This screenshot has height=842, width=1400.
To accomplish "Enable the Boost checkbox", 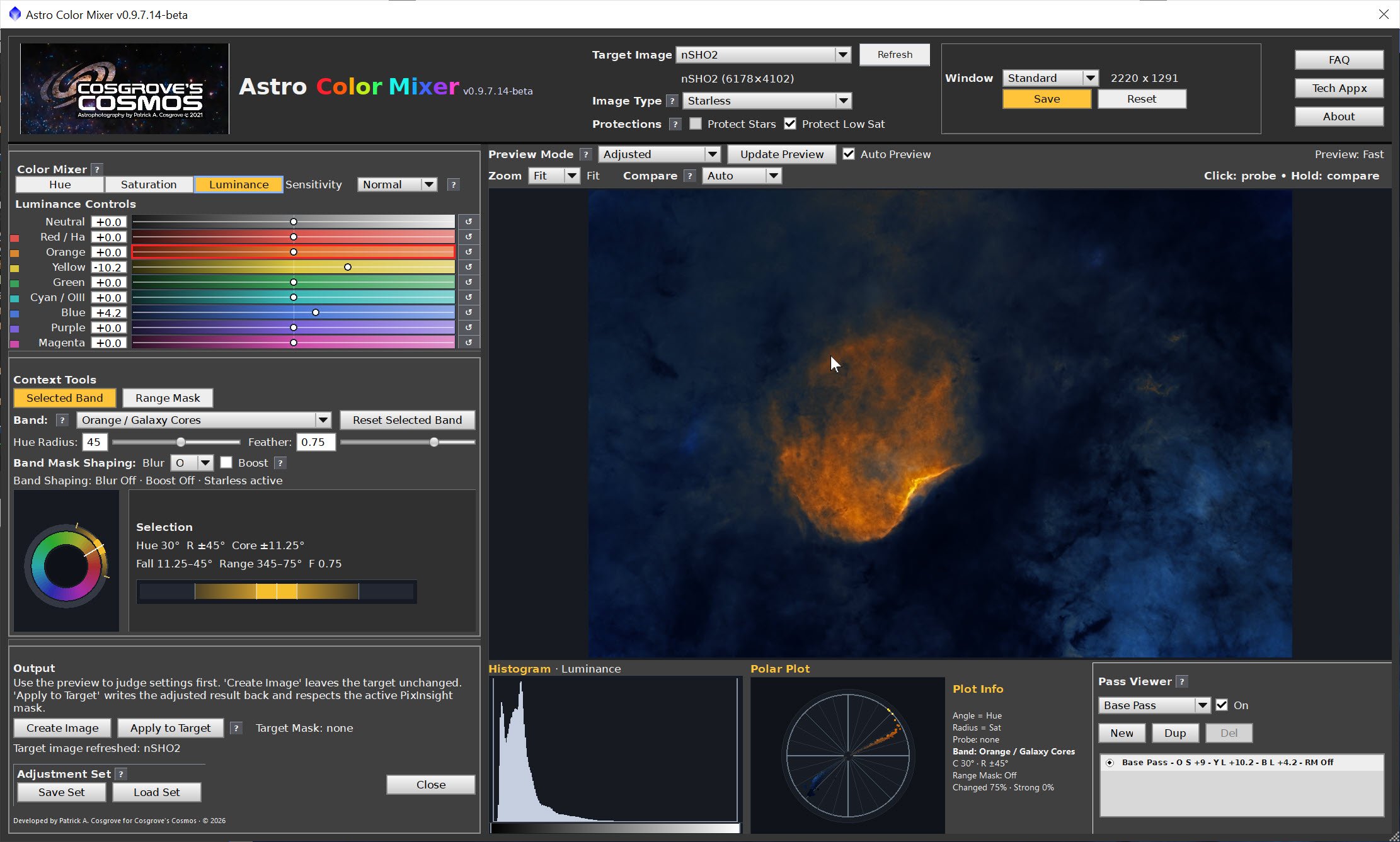I will [x=226, y=463].
